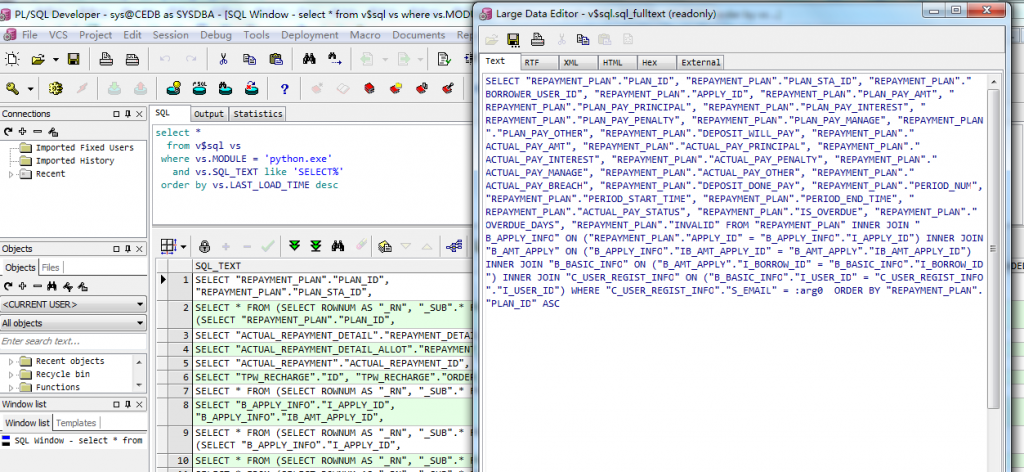Switch to the Statistics tab

257,114
